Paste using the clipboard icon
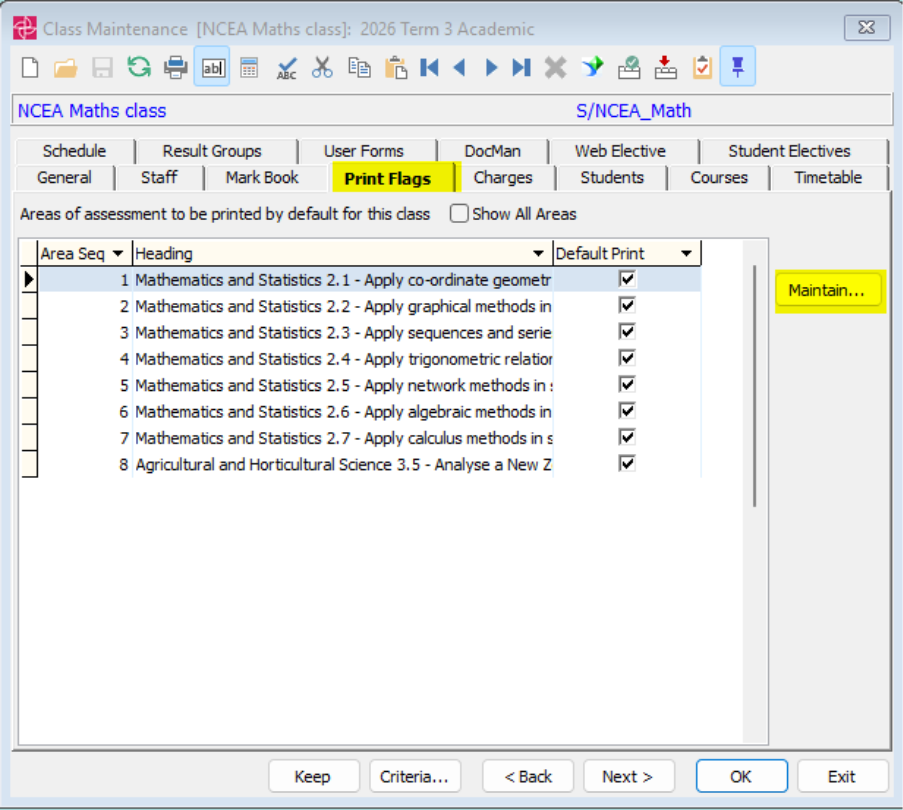 coord(396,67)
